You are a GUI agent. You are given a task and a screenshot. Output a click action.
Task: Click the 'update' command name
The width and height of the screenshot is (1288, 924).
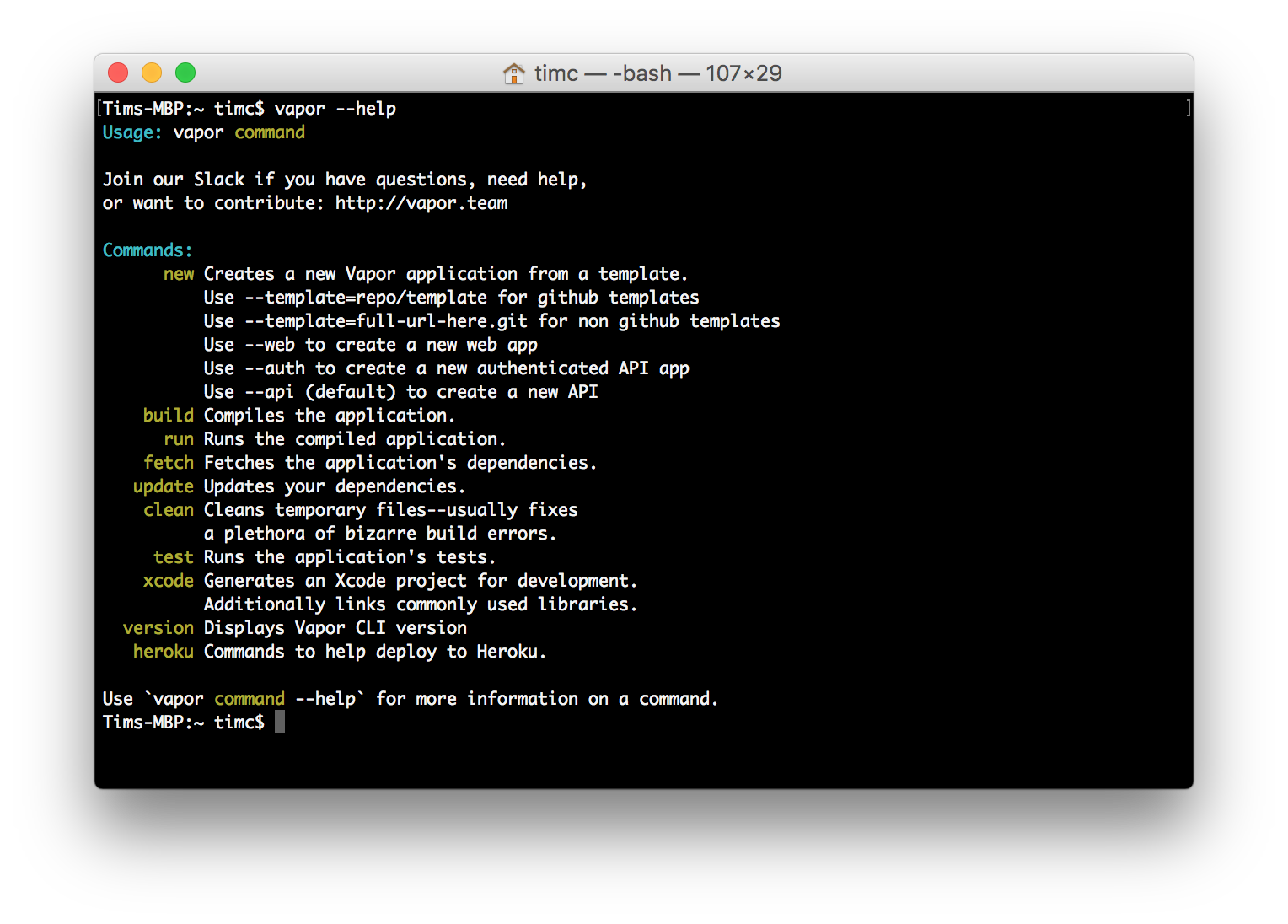coord(164,486)
